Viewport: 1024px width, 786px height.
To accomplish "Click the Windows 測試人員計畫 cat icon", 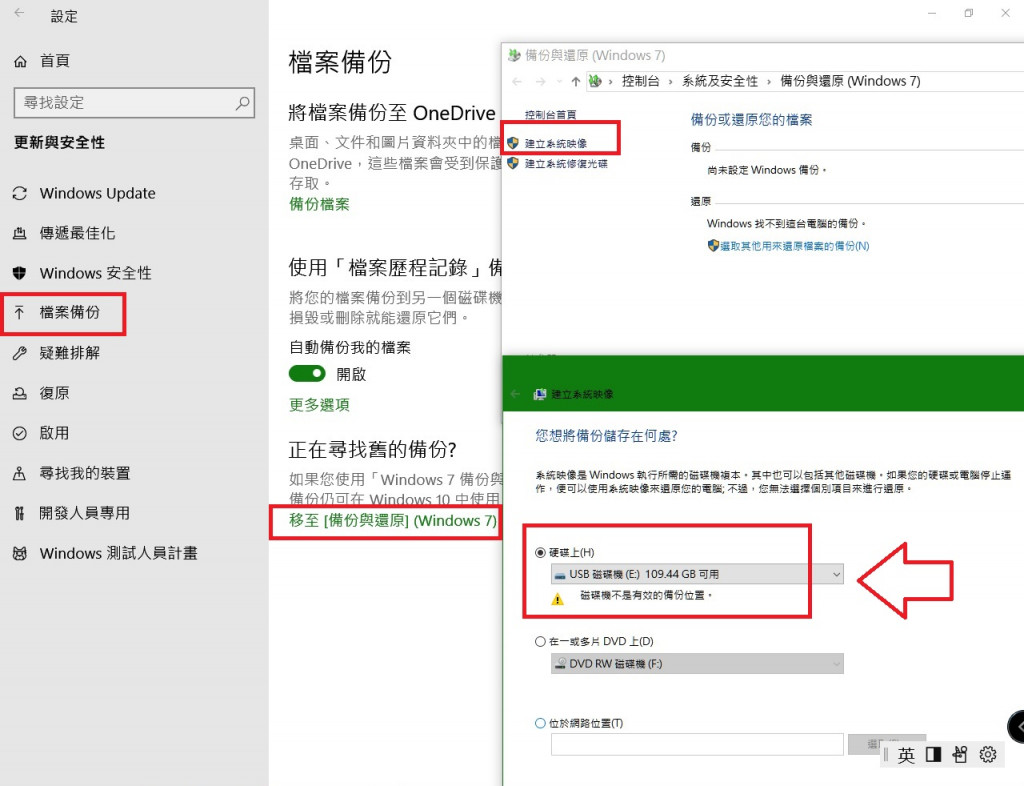I will pyautogui.click(x=20, y=554).
